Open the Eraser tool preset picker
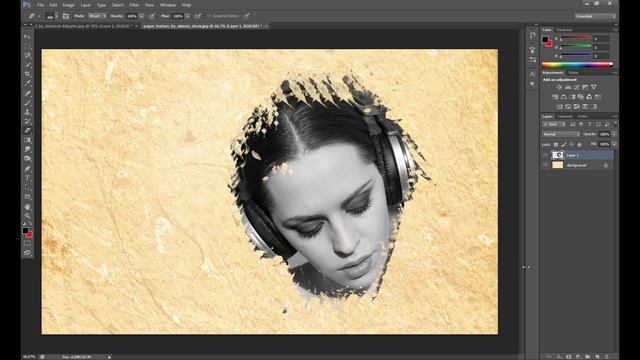Screen dimensions: 640x360 33,16
